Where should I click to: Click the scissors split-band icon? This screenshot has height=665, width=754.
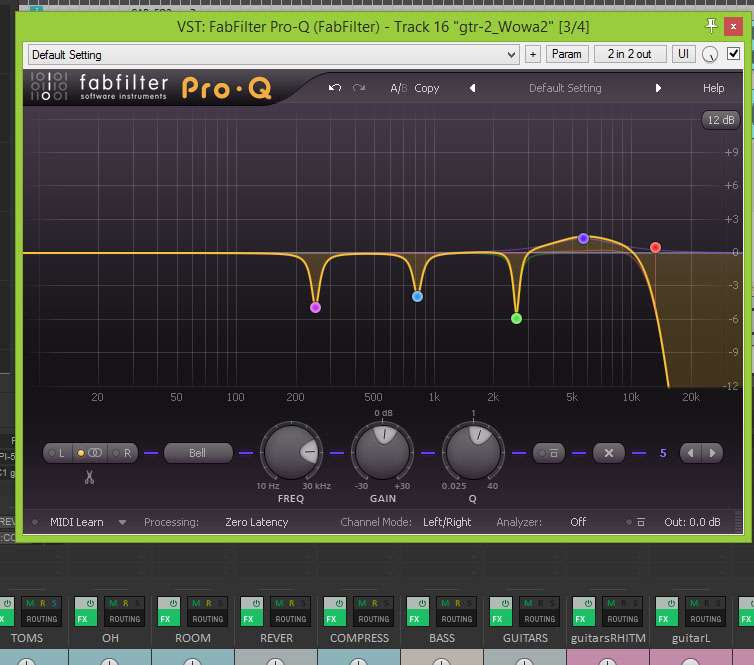click(89, 477)
